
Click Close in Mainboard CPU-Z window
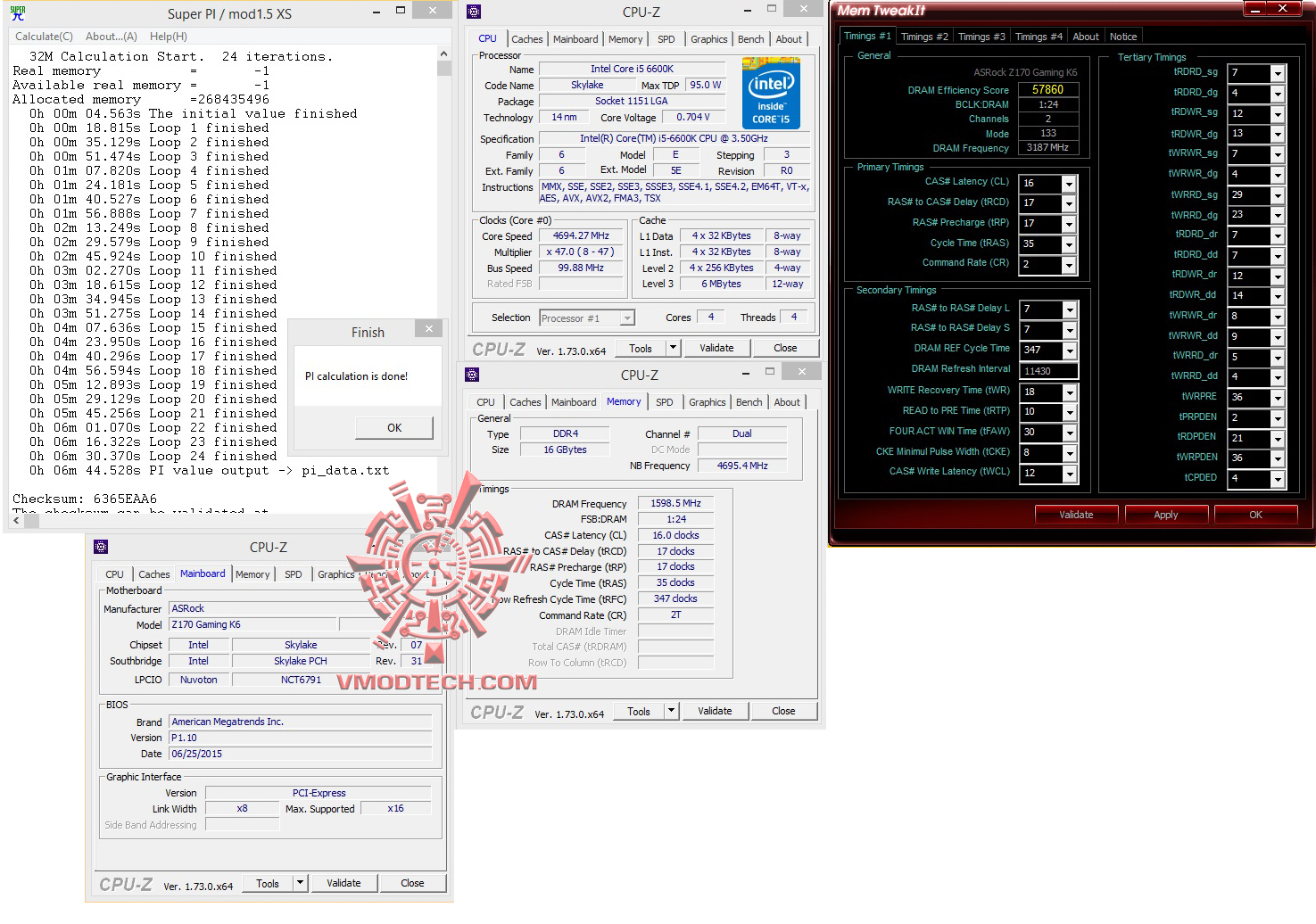412,884
